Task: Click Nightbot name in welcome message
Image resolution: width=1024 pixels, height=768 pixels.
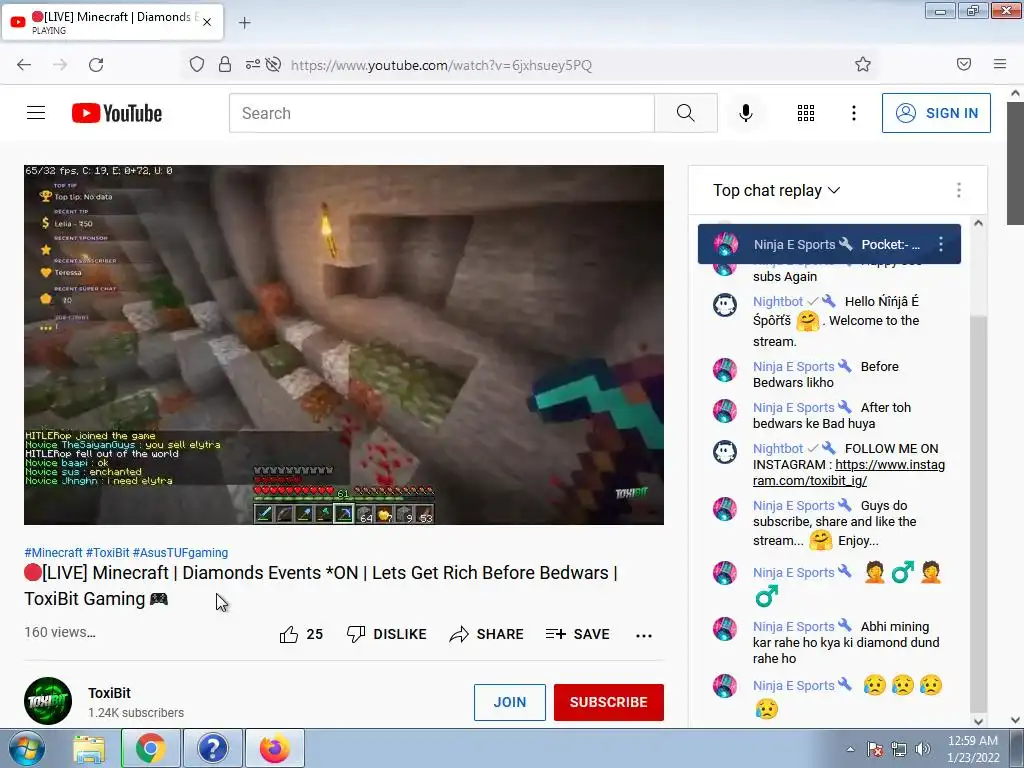Action: click(x=778, y=301)
